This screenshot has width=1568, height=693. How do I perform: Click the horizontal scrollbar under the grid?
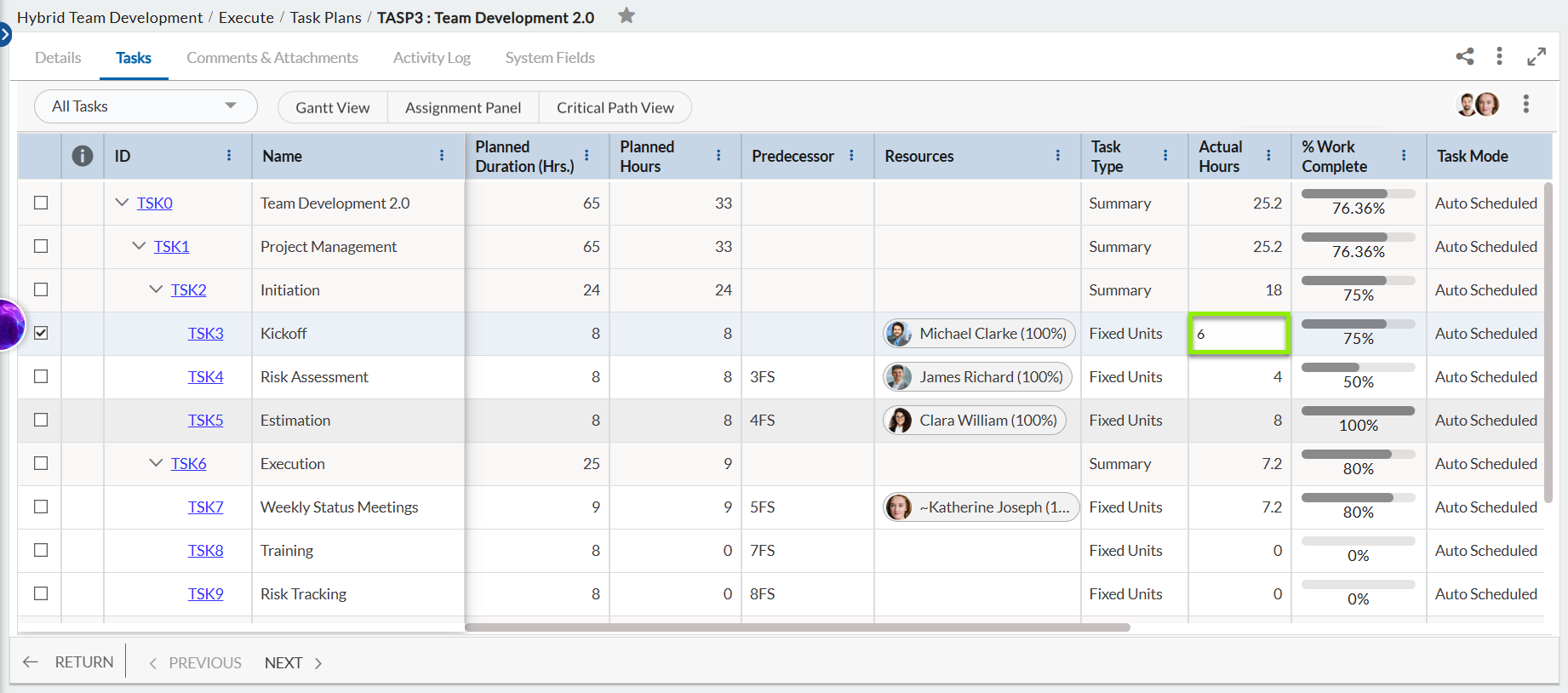click(x=798, y=627)
